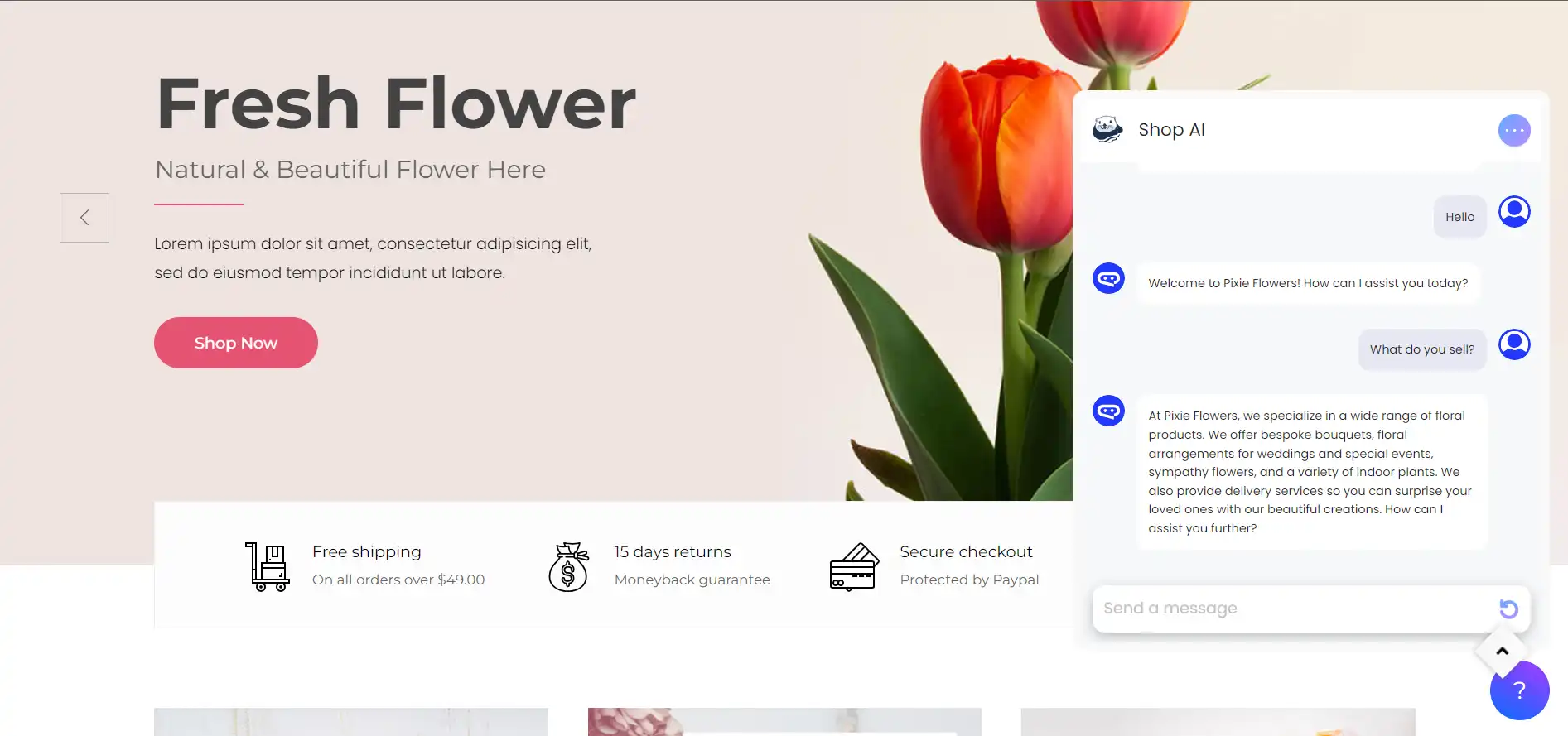This screenshot has width=1568, height=736.
Task: Go to the previous slide arrow
Action: (x=84, y=218)
